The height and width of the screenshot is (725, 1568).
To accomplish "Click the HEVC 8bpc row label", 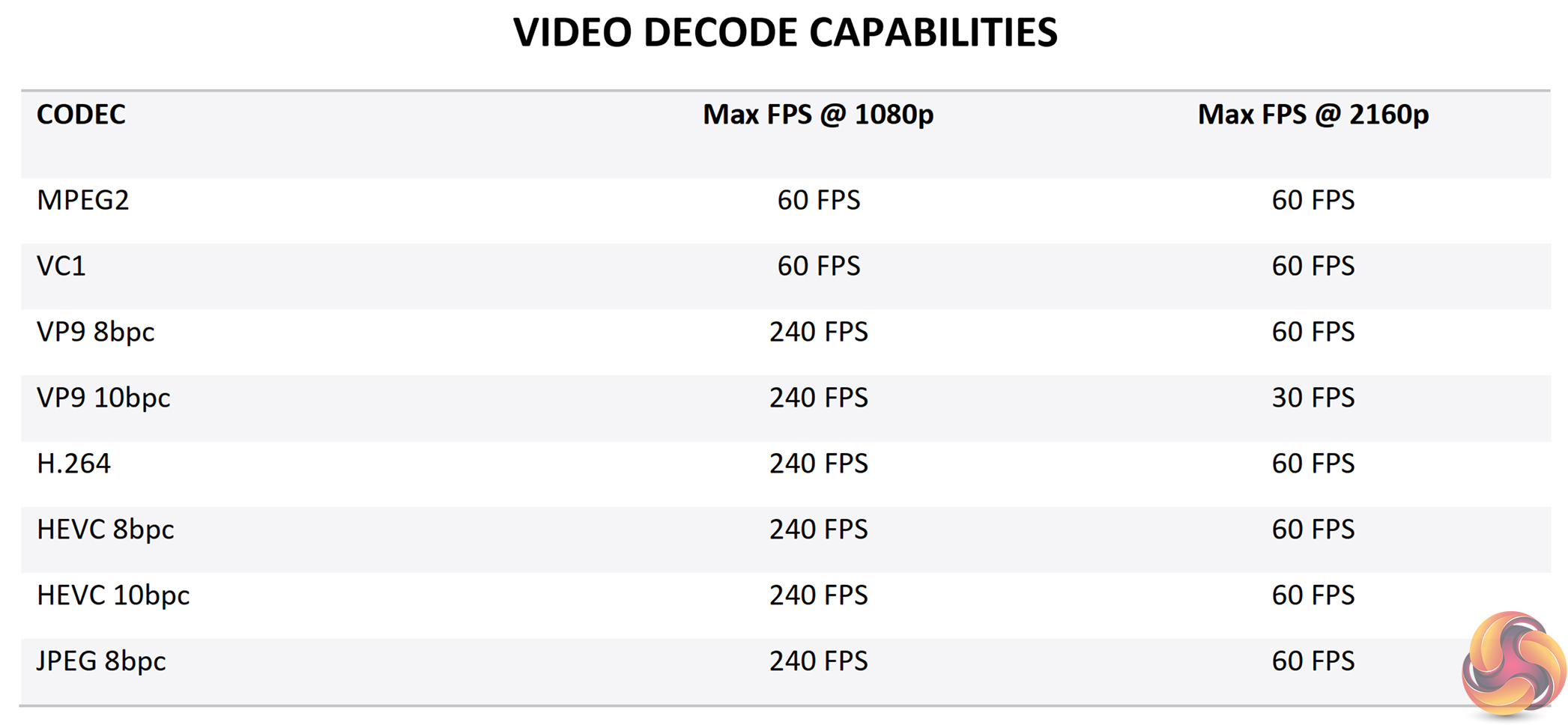I will [x=106, y=530].
